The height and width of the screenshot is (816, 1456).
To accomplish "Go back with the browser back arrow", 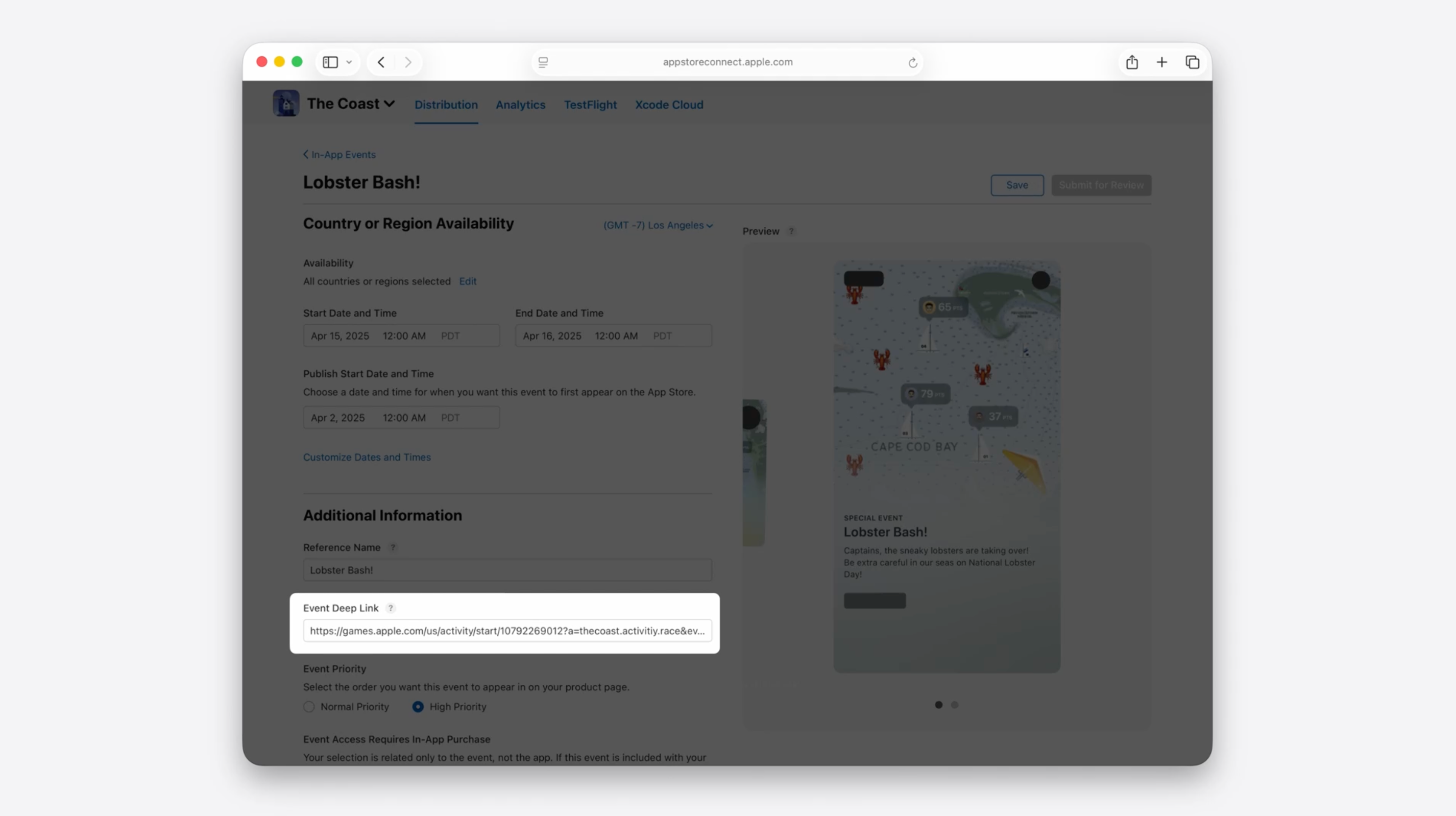I will pos(381,62).
